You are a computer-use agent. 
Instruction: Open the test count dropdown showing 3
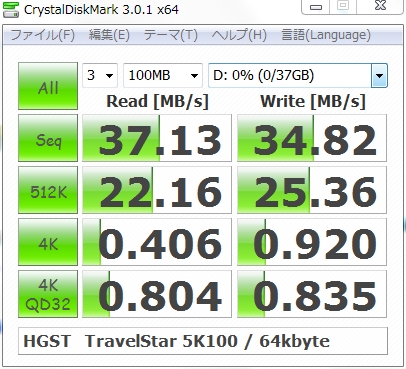coord(100,75)
